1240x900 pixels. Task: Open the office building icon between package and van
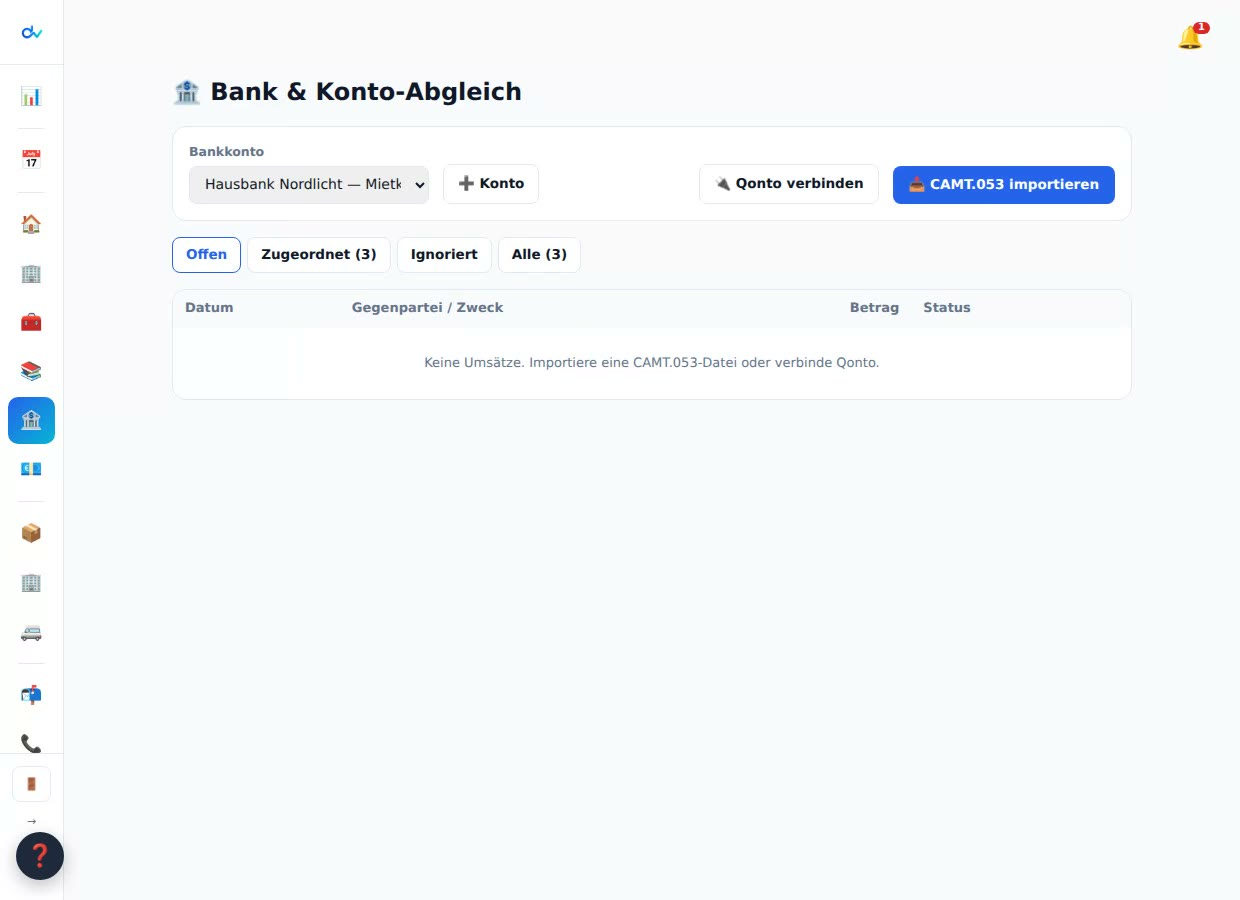tap(31, 582)
